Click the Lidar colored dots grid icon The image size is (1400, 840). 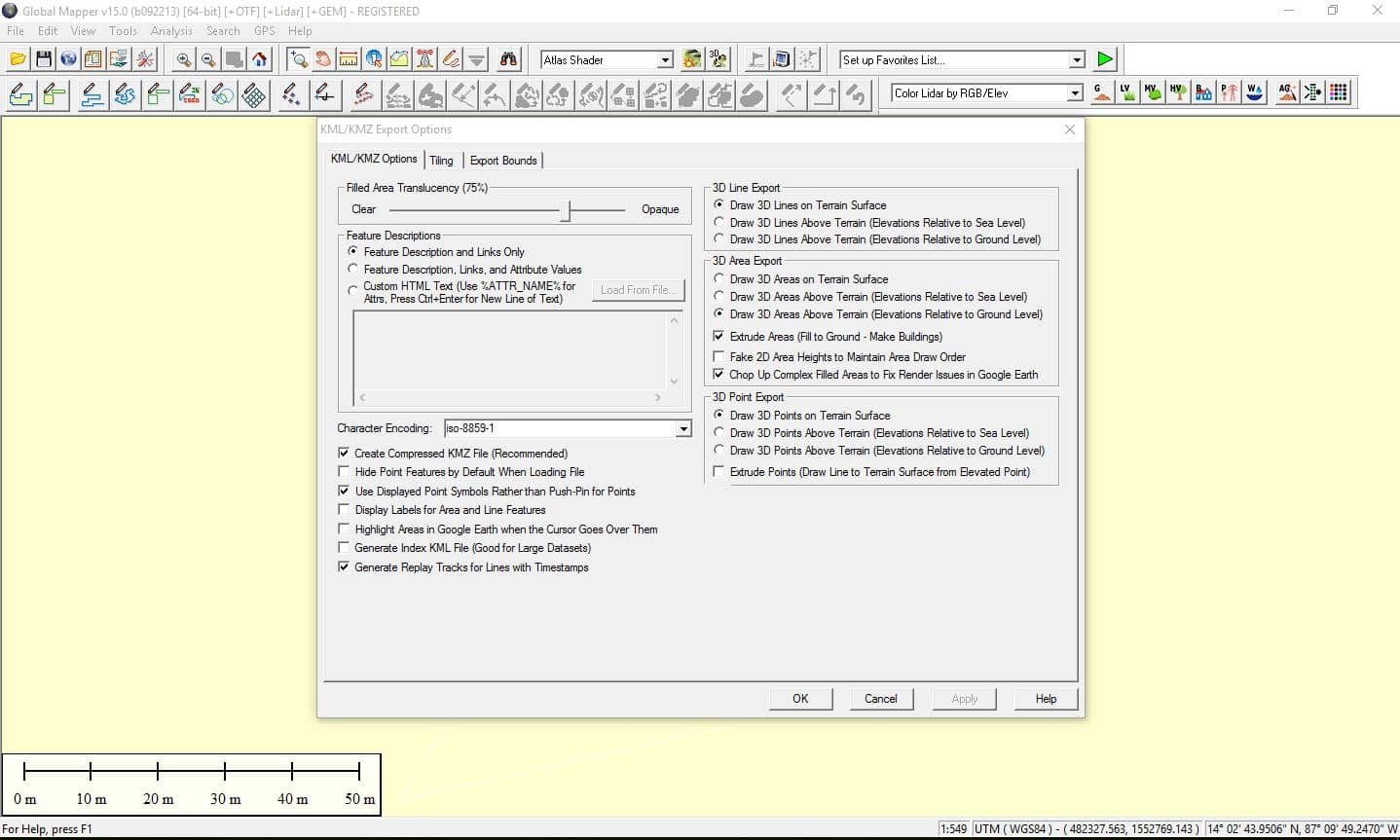(1338, 92)
